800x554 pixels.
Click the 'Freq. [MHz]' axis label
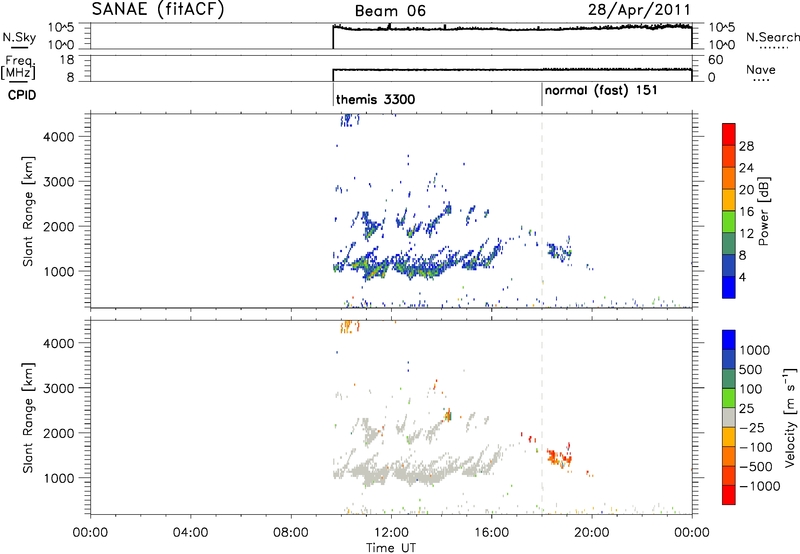tap(18, 68)
